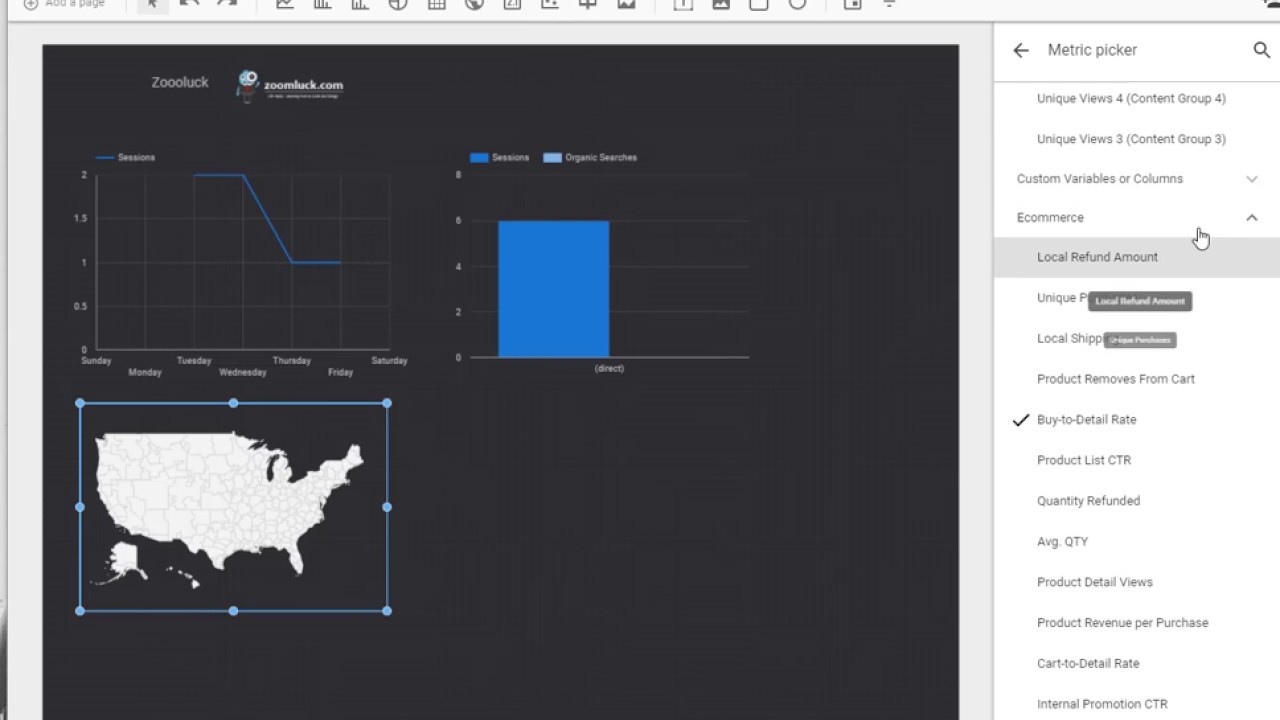Expand Custom Variables or Columns group

point(1137,179)
